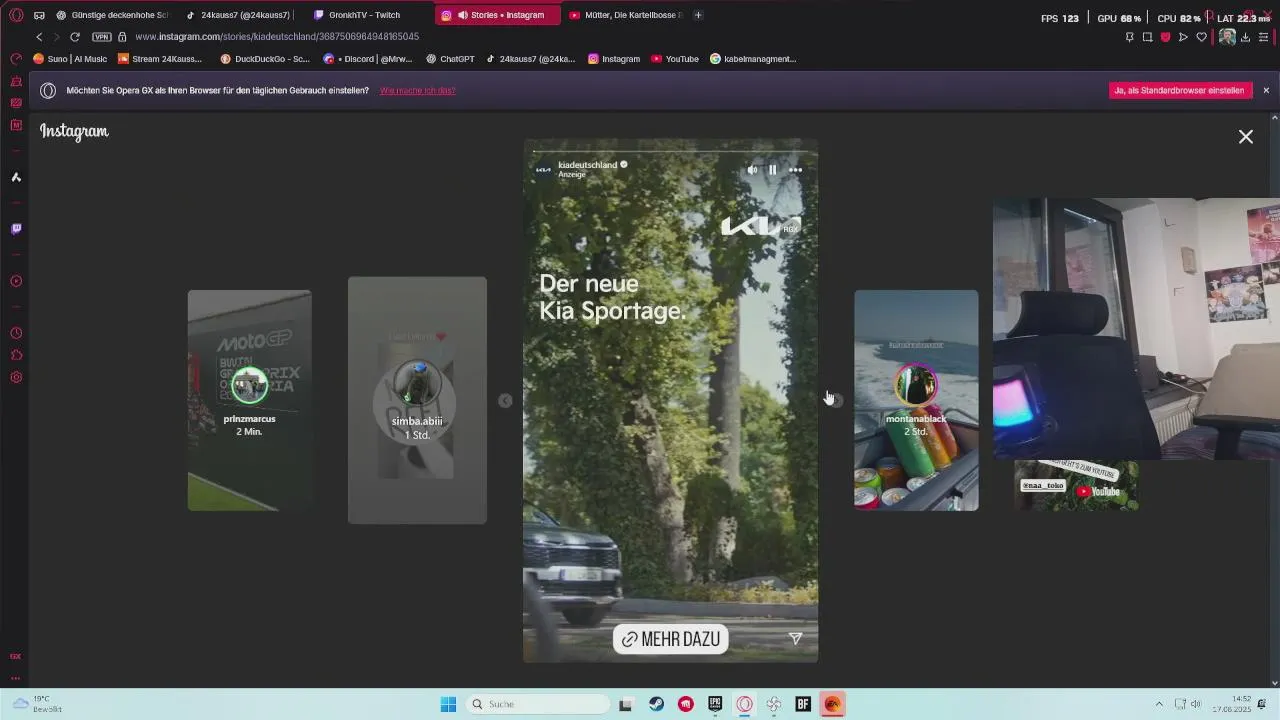
Task: Go back to the previous page
Action: click(39, 37)
